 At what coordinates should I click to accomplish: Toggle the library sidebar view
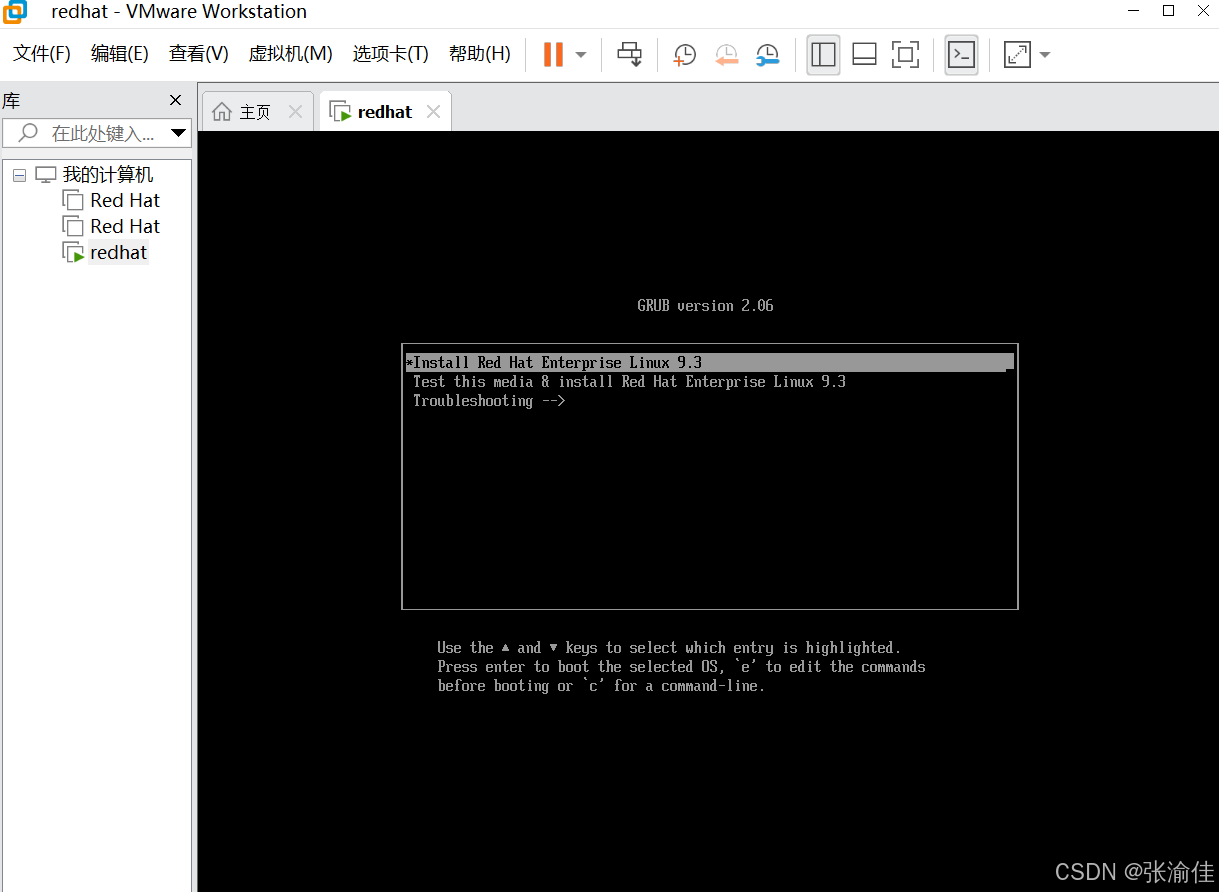(x=824, y=54)
